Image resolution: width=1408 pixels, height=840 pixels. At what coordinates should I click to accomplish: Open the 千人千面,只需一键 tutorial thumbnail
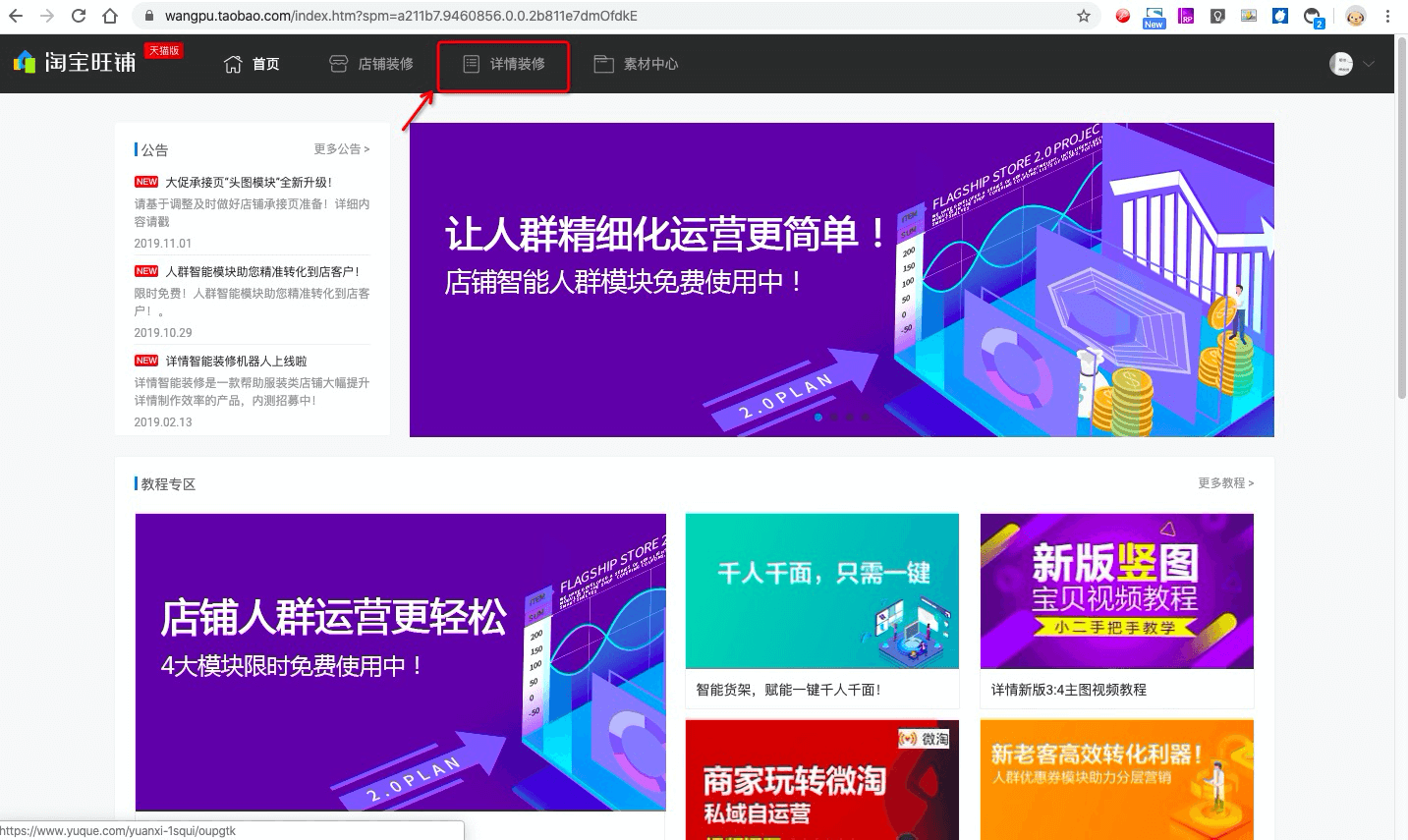click(x=822, y=591)
